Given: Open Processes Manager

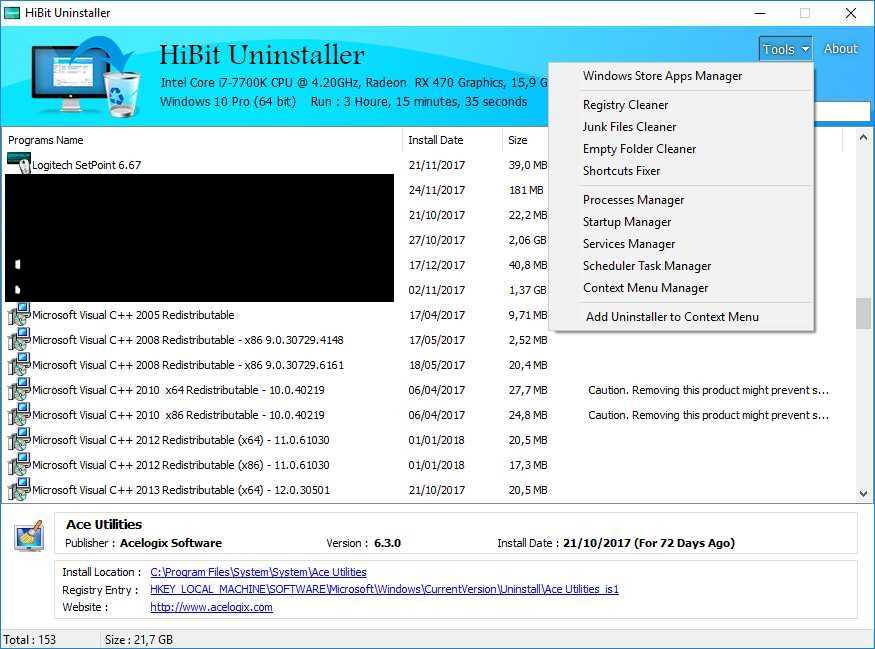Looking at the screenshot, I should (633, 200).
